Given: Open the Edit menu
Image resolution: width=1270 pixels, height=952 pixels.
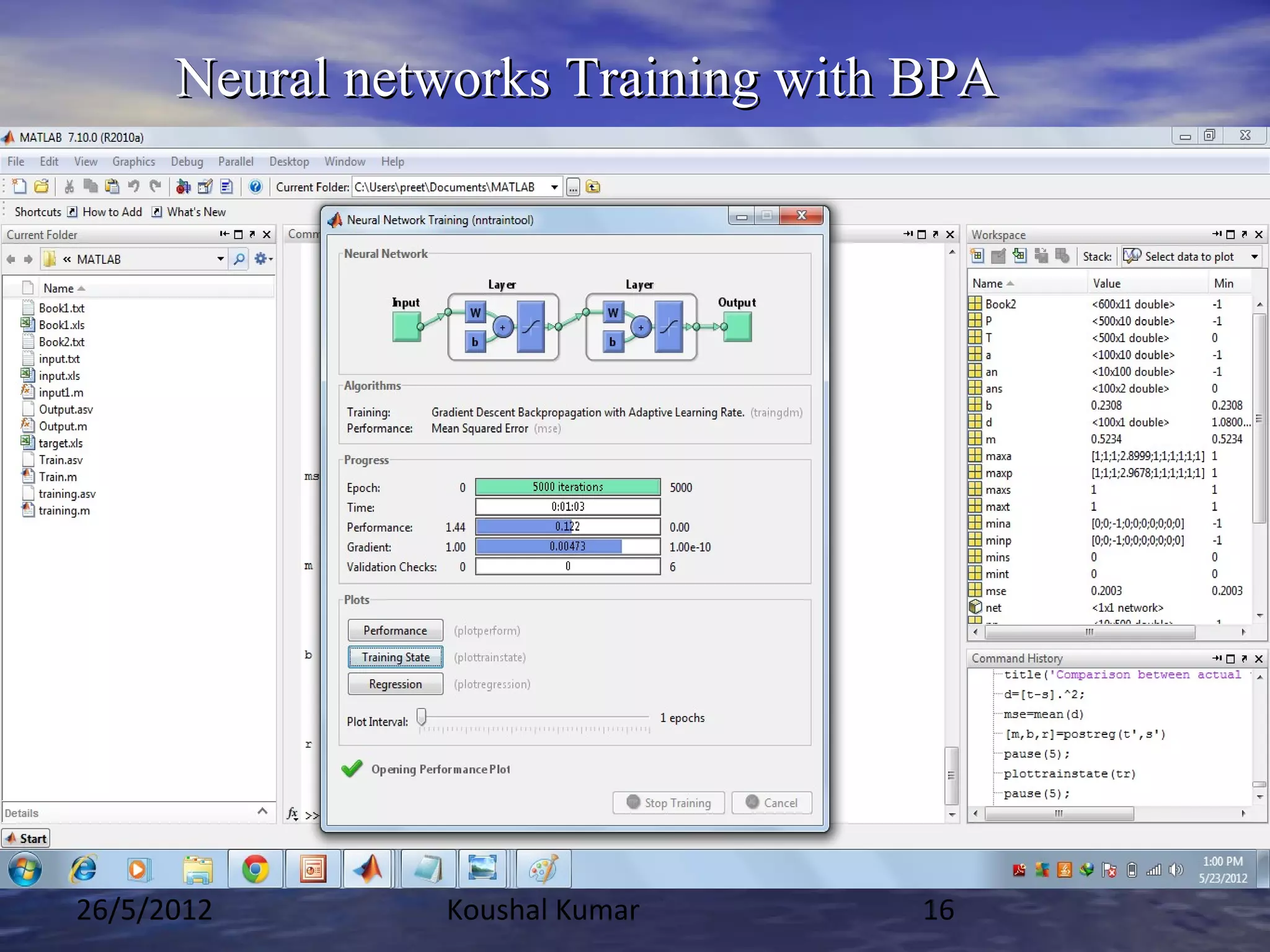Looking at the screenshot, I should (49, 162).
